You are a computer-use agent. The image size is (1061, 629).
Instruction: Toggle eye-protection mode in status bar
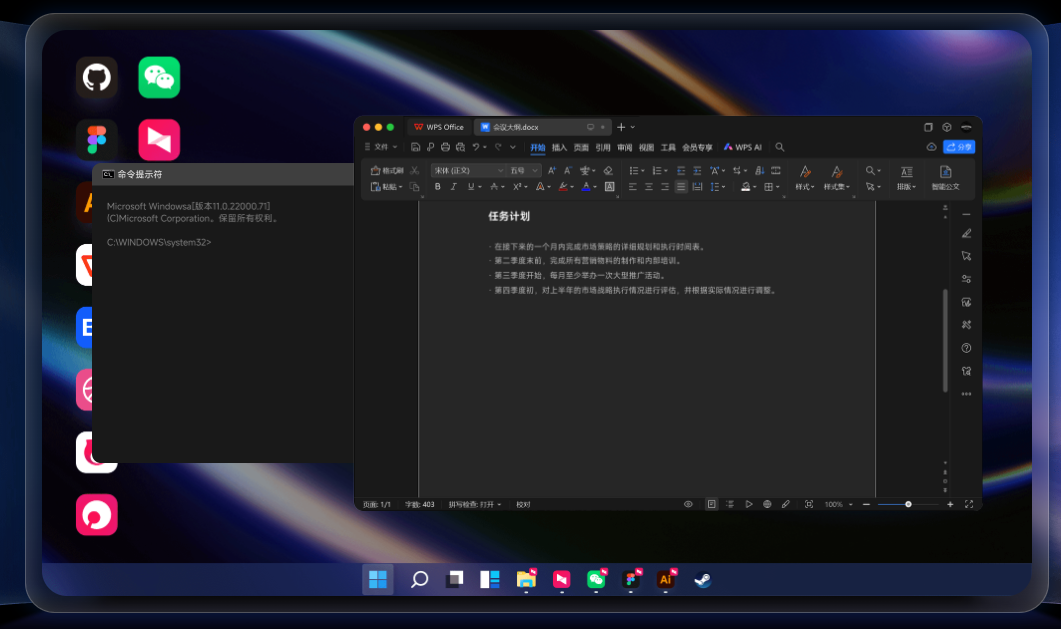point(688,505)
